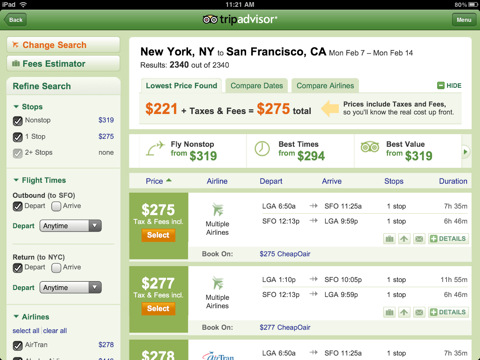Click the AirTran $278 price in sidebar

tap(106, 345)
